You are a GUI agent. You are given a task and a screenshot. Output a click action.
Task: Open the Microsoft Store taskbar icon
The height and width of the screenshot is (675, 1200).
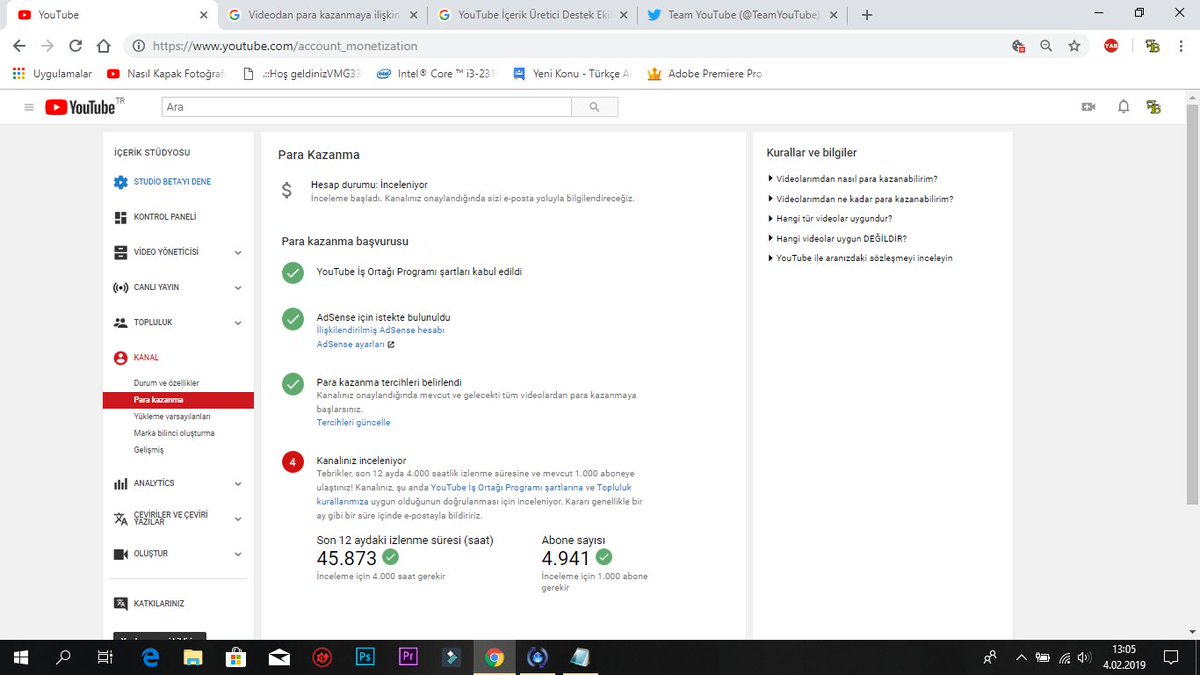tap(236, 657)
